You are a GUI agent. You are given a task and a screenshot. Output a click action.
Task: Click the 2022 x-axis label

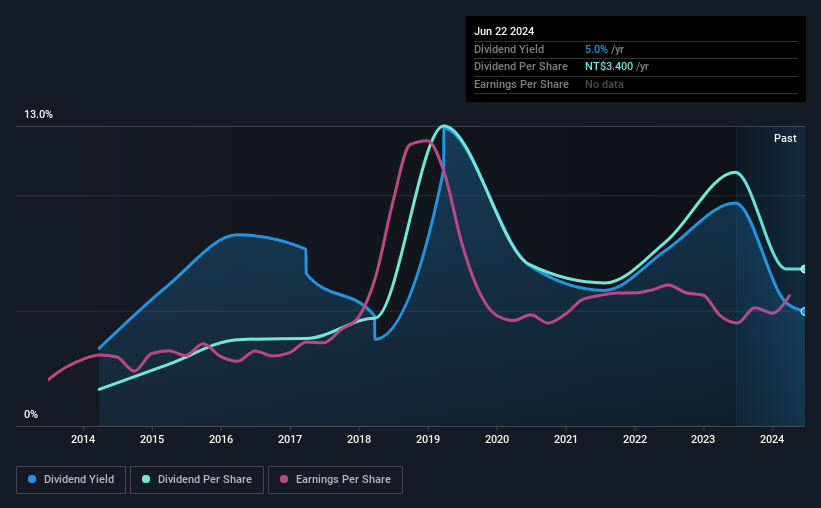tap(635, 439)
